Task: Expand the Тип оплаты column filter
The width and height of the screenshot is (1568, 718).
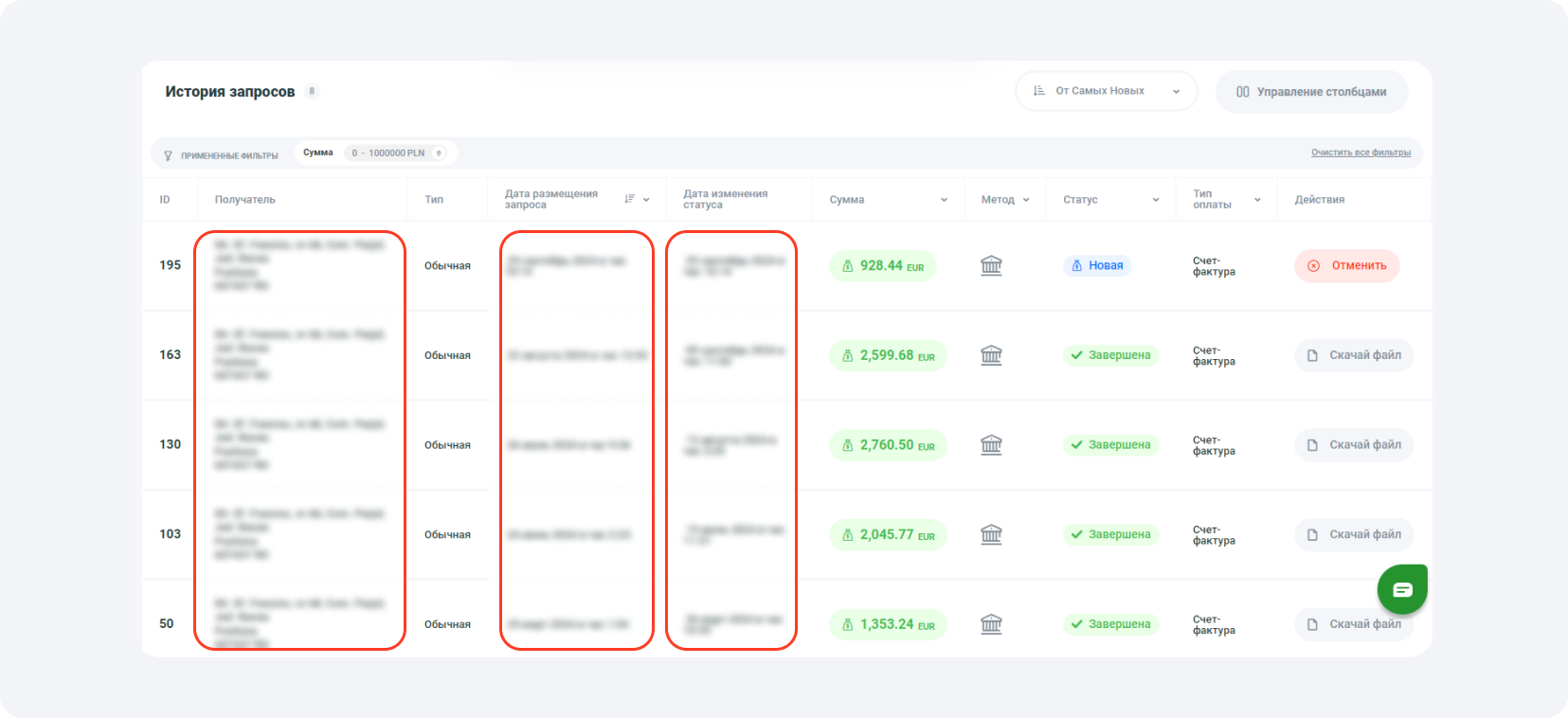Action: [x=1257, y=200]
